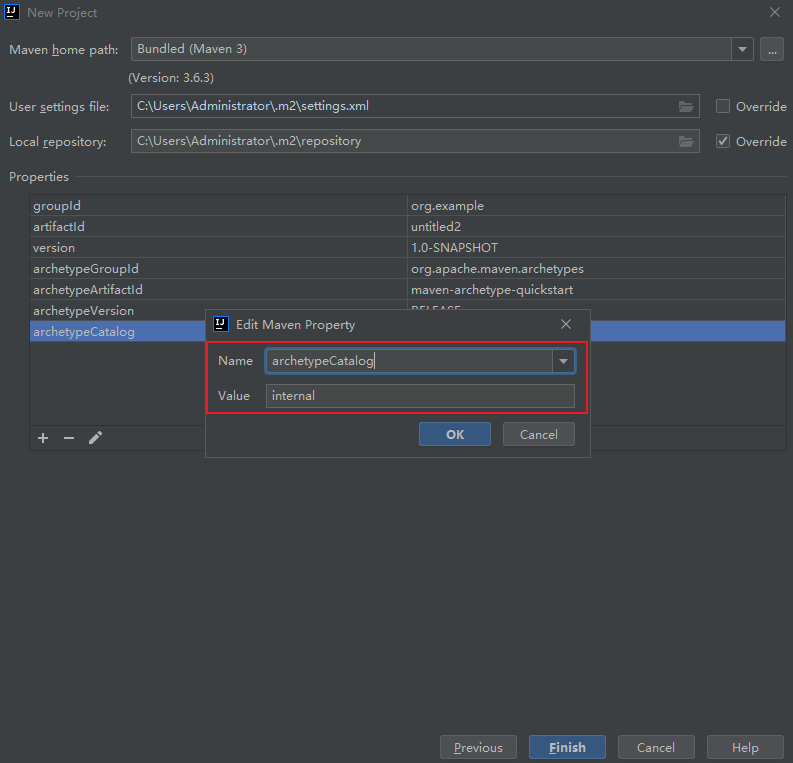Expand the Maven home path dropdown arrow
The height and width of the screenshot is (763, 793).
click(742, 50)
